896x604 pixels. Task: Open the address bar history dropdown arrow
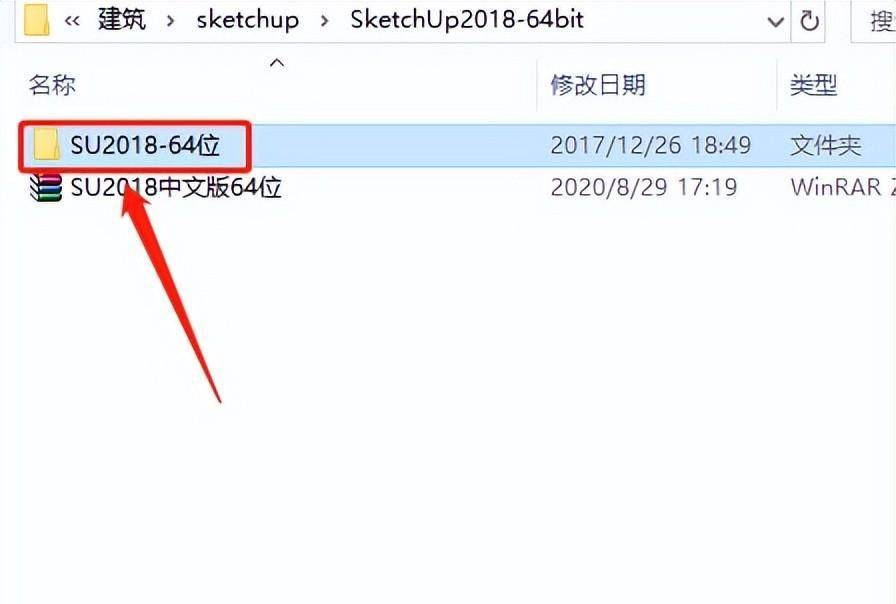coord(775,22)
